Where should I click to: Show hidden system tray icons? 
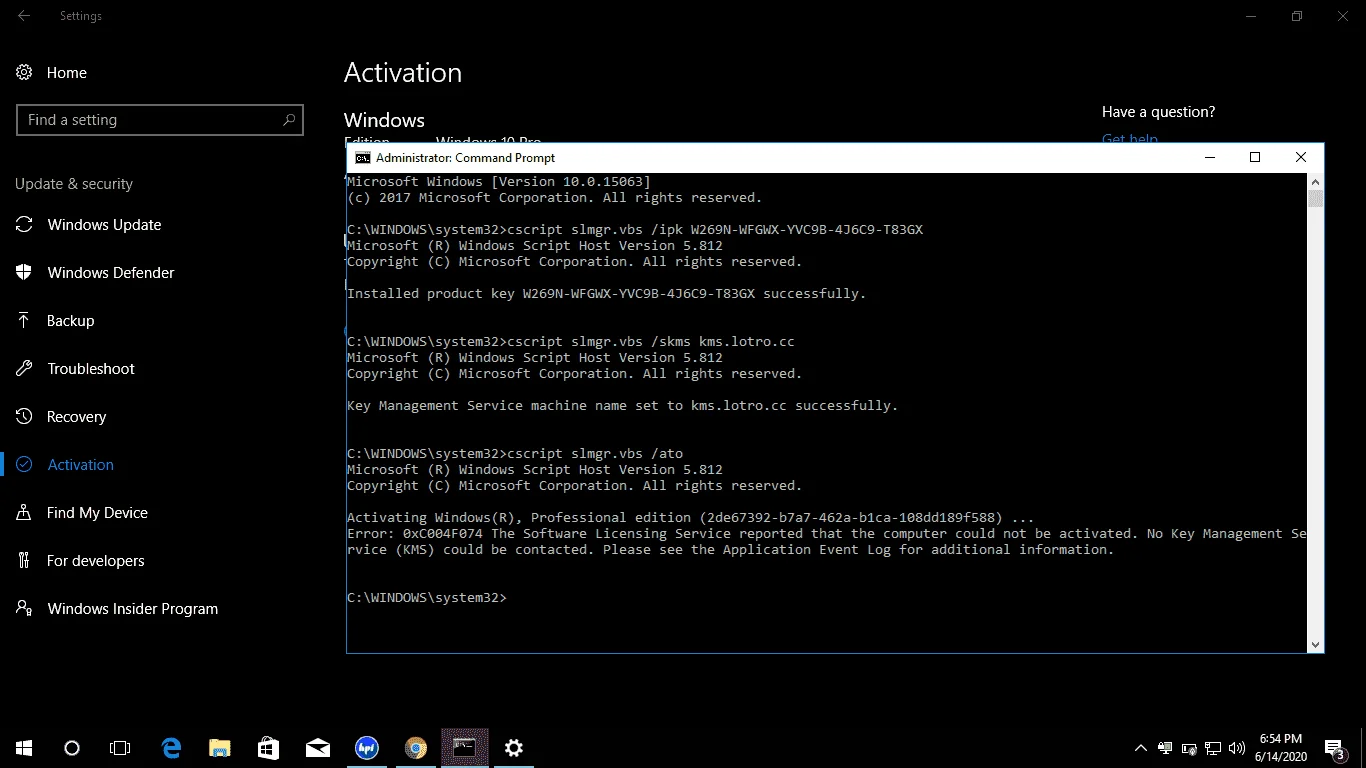tap(1141, 748)
